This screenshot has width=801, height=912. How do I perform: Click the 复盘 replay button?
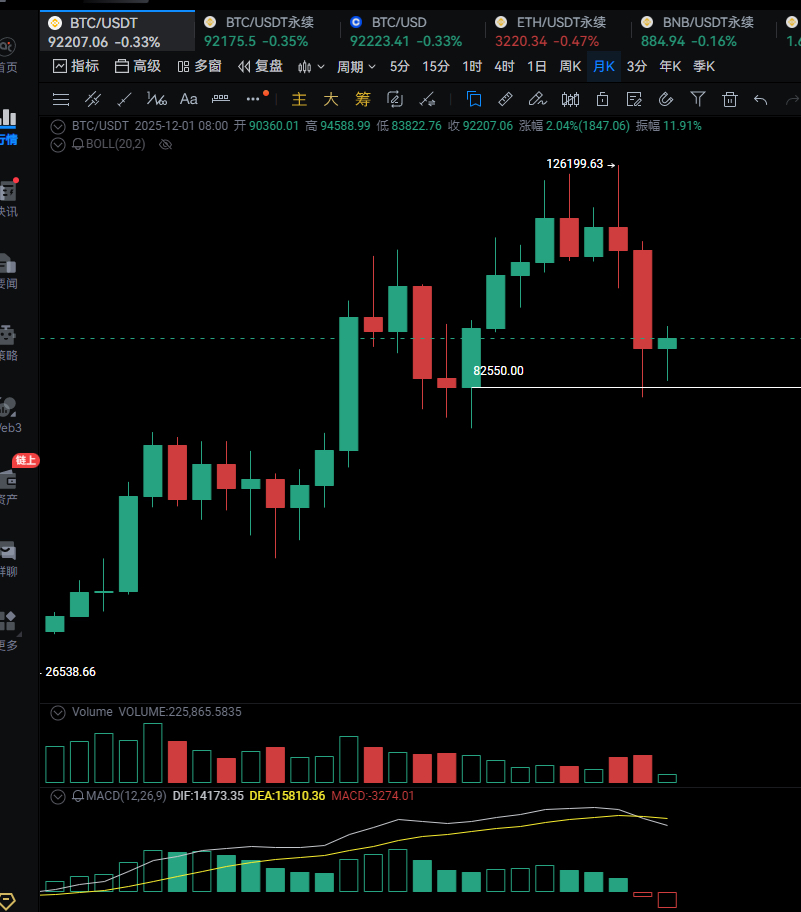pyautogui.click(x=260, y=66)
